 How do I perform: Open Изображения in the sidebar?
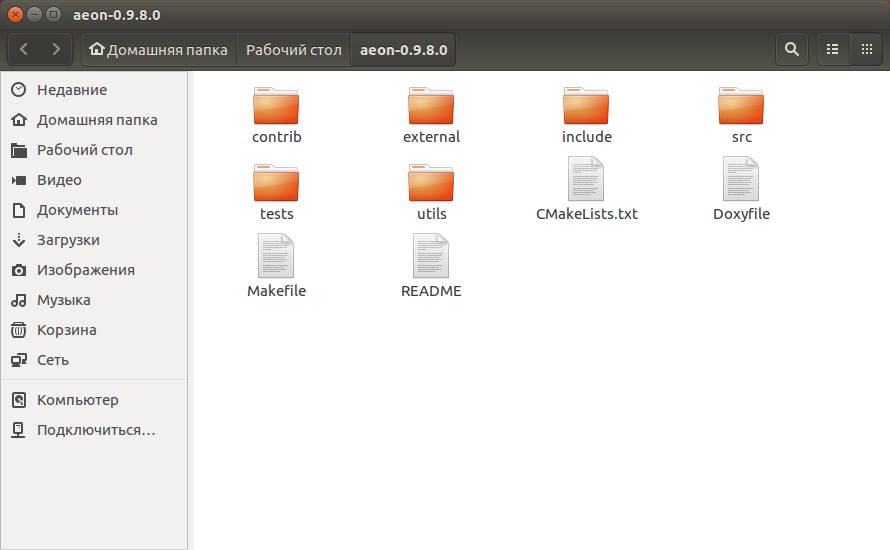pos(94,270)
